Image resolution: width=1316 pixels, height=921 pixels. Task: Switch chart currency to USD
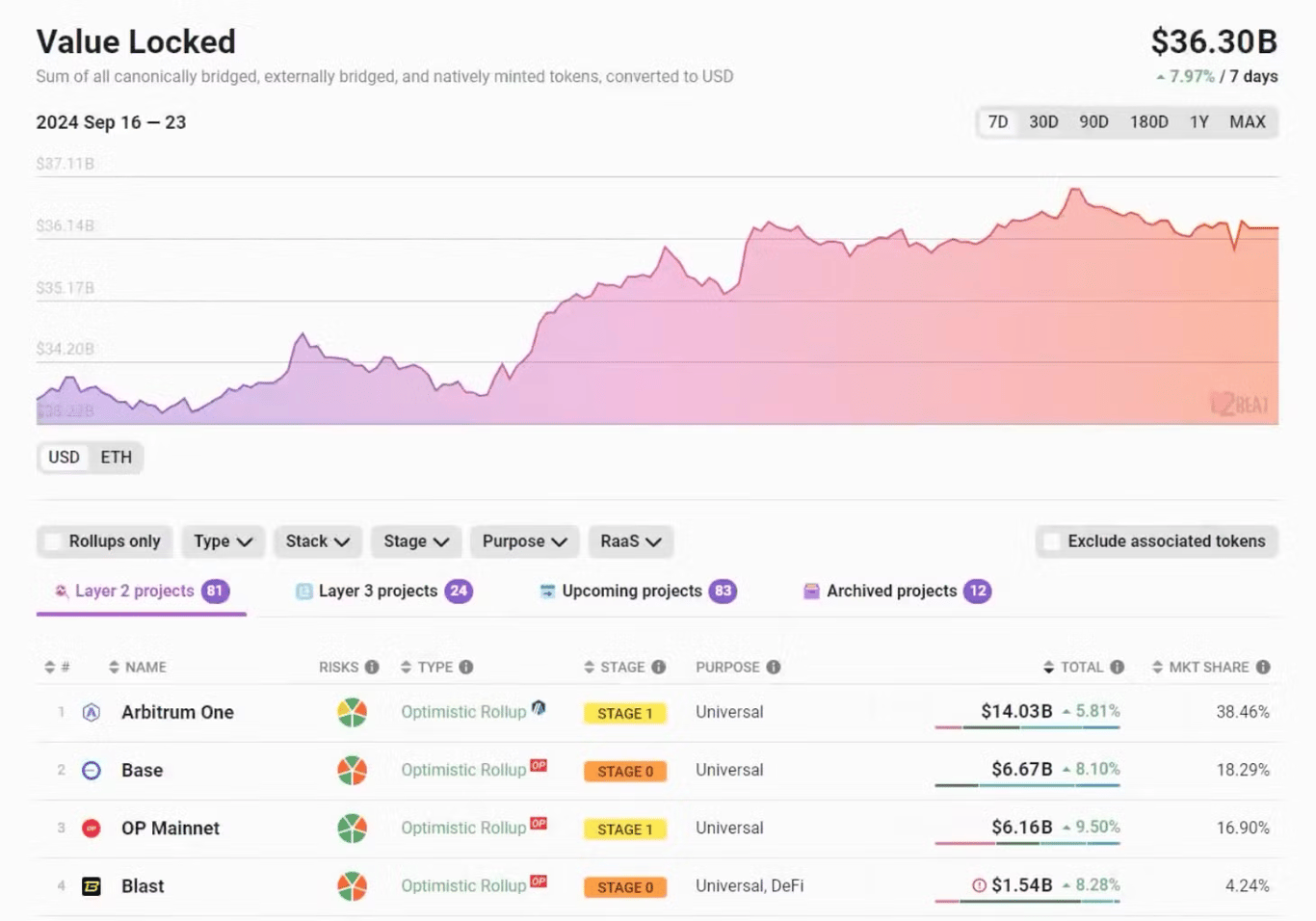(x=65, y=458)
